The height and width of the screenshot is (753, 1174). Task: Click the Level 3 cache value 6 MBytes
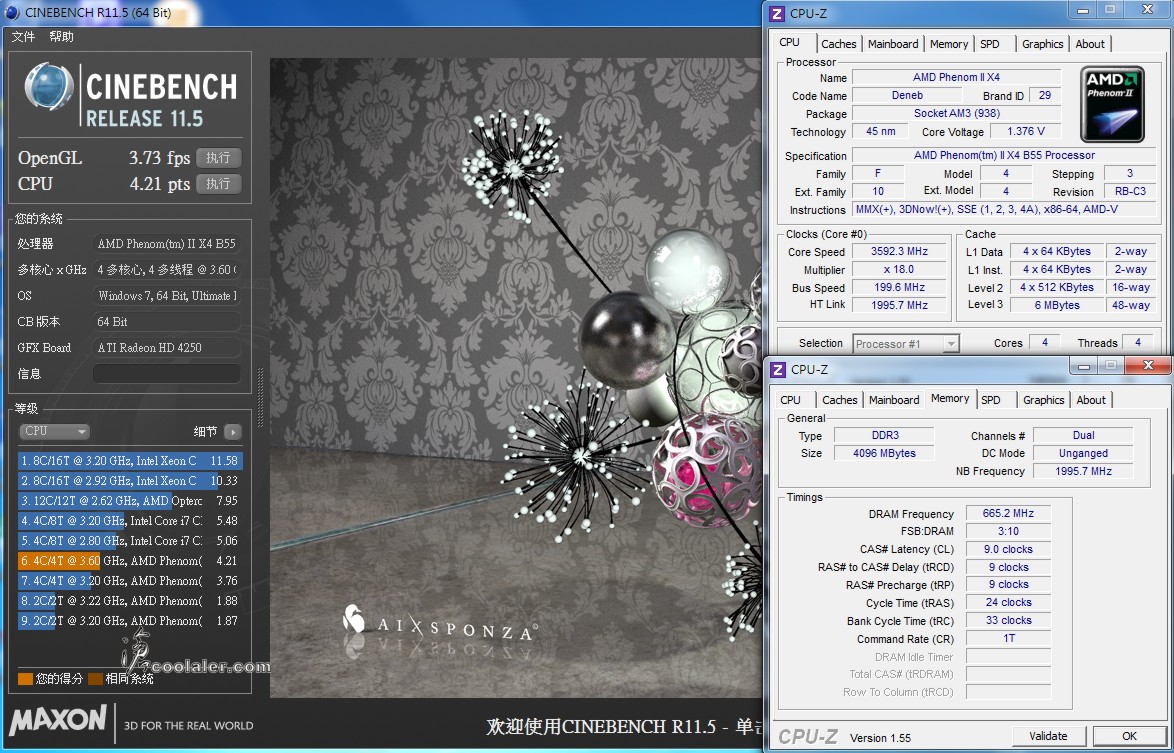1056,305
